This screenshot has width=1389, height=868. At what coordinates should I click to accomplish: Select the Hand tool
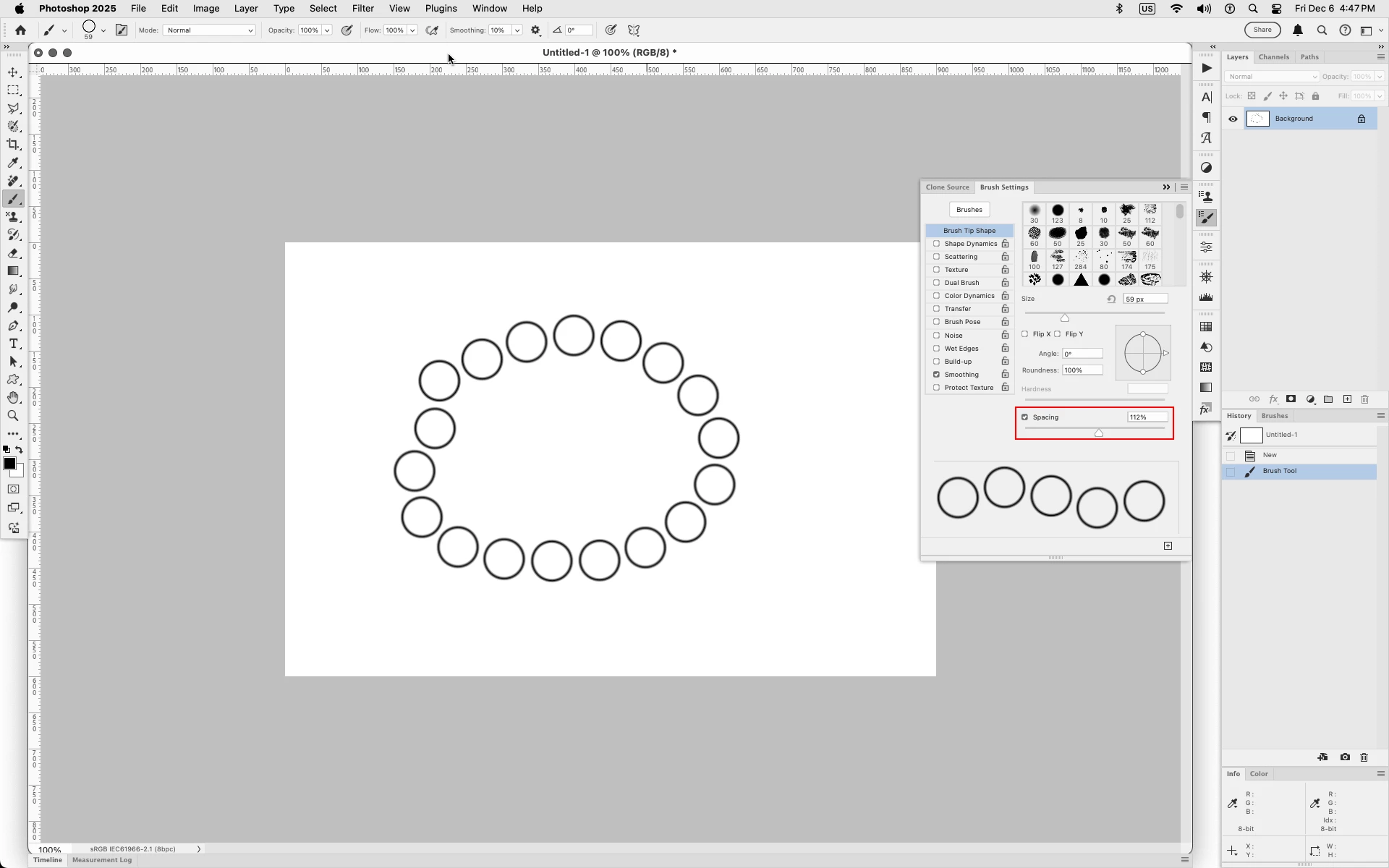click(13, 398)
